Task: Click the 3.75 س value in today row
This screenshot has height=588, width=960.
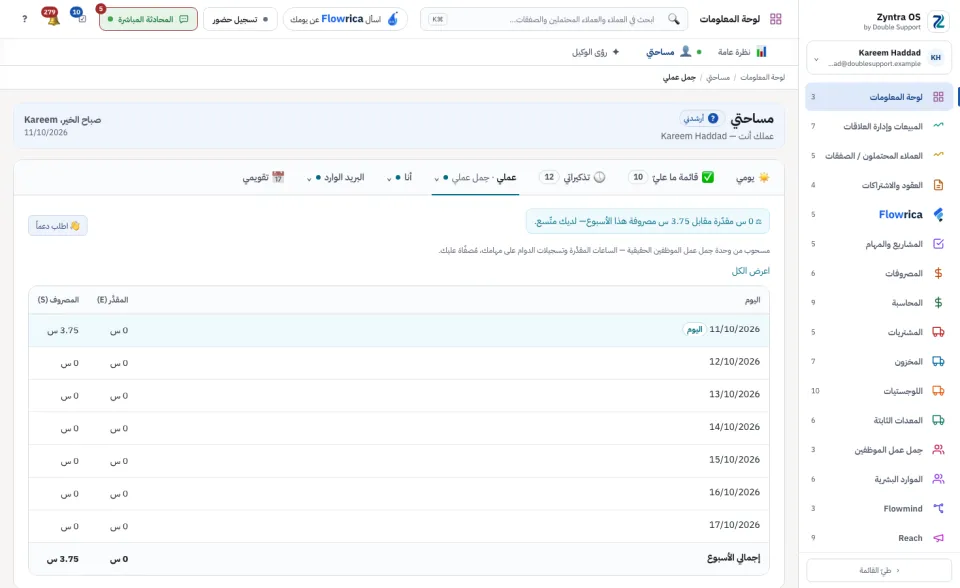Action: tap(62, 330)
